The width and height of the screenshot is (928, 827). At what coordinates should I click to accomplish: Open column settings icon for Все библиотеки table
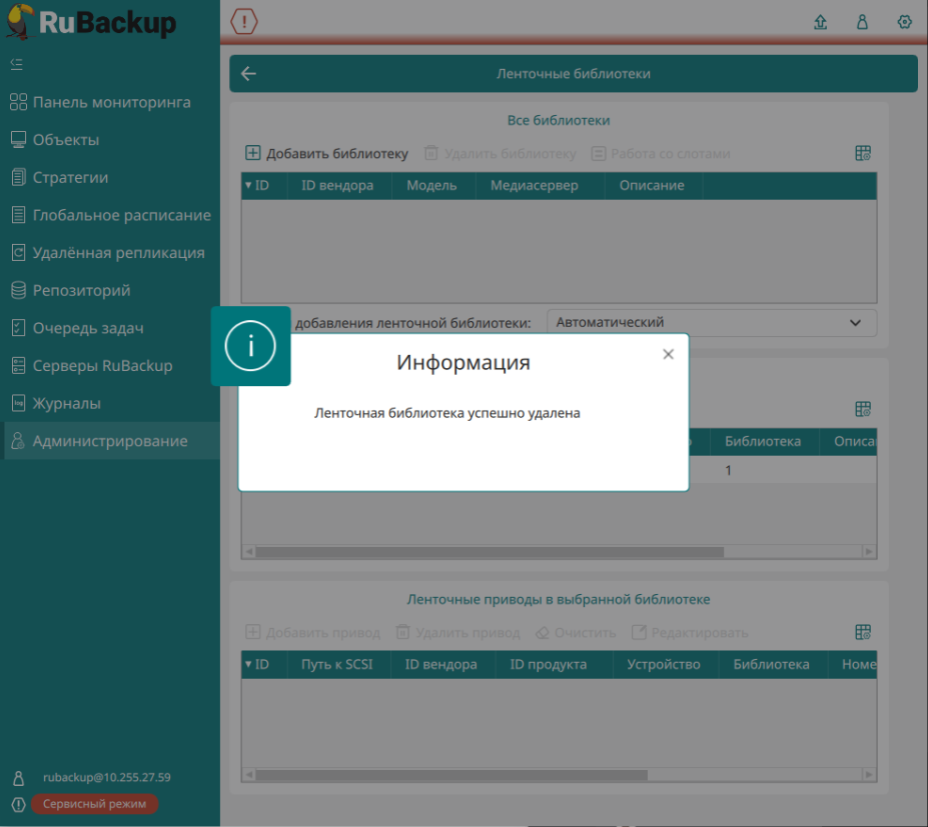point(864,153)
